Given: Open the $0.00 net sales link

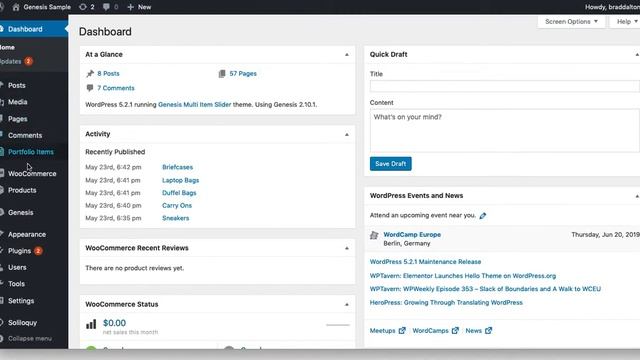Looking at the screenshot, I should tap(114, 323).
